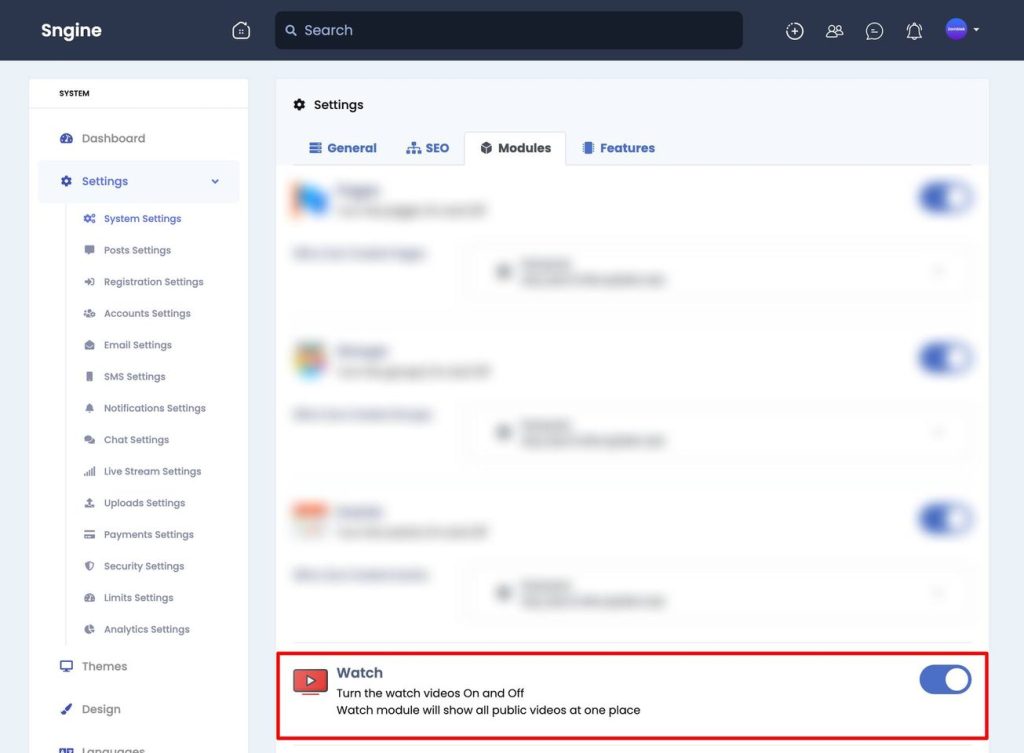This screenshot has height=753, width=1024.
Task: Collapse the Settings sidebar section
Action: (138, 182)
